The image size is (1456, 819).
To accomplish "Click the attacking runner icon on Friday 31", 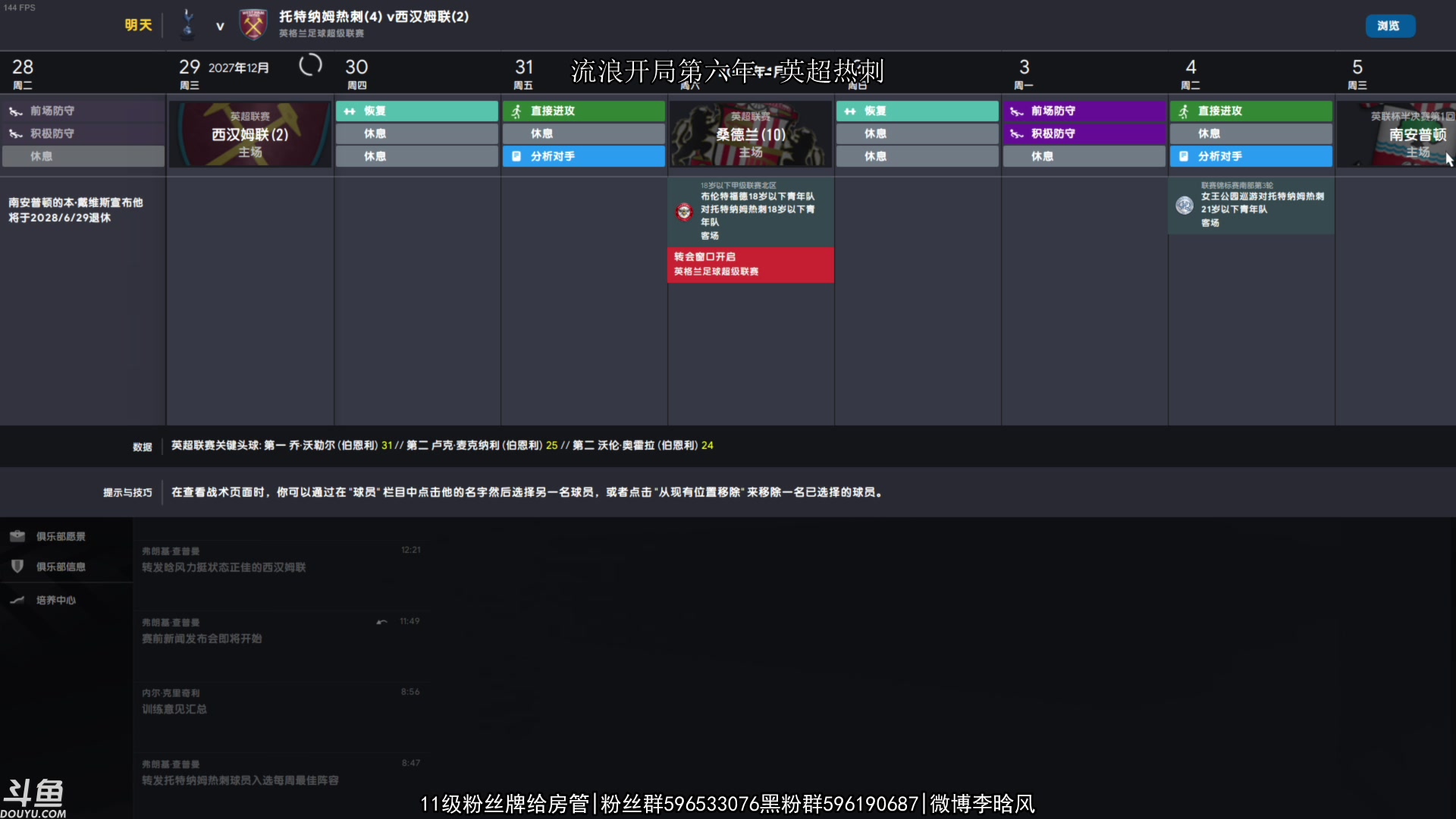I will [x=516, y=111].
